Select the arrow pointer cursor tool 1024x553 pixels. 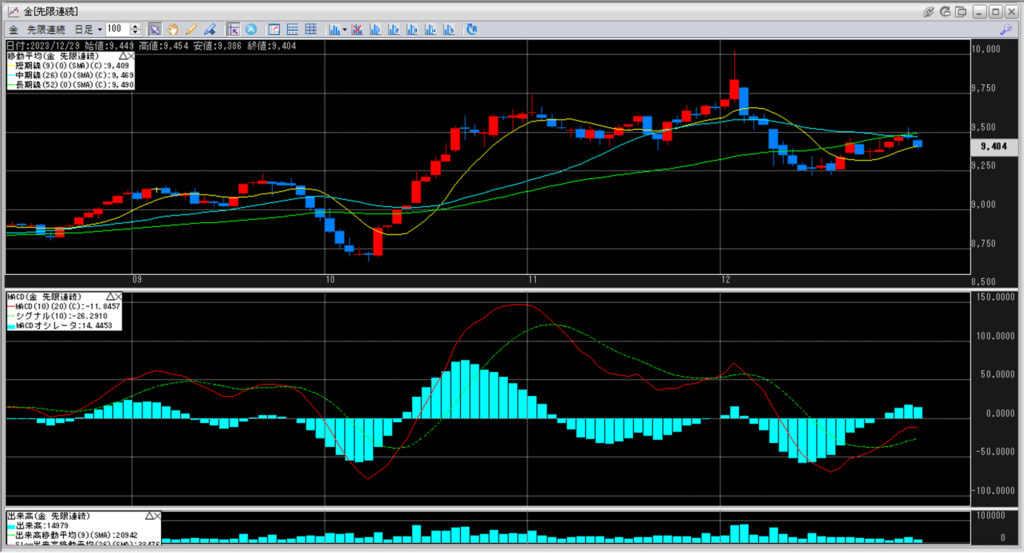(154, 29)
